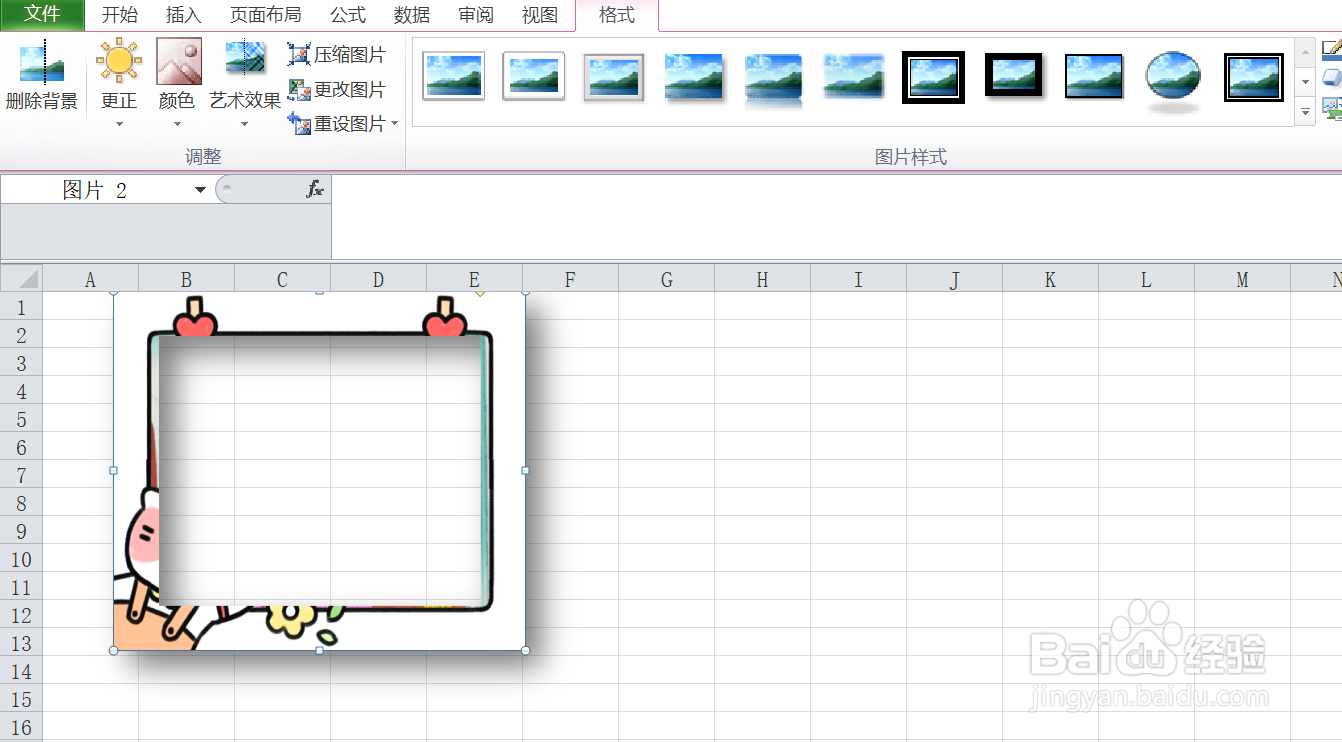Click the picture's bottom-middle resize handle
Screen dimensions: 1342x742
click(319, 650)
